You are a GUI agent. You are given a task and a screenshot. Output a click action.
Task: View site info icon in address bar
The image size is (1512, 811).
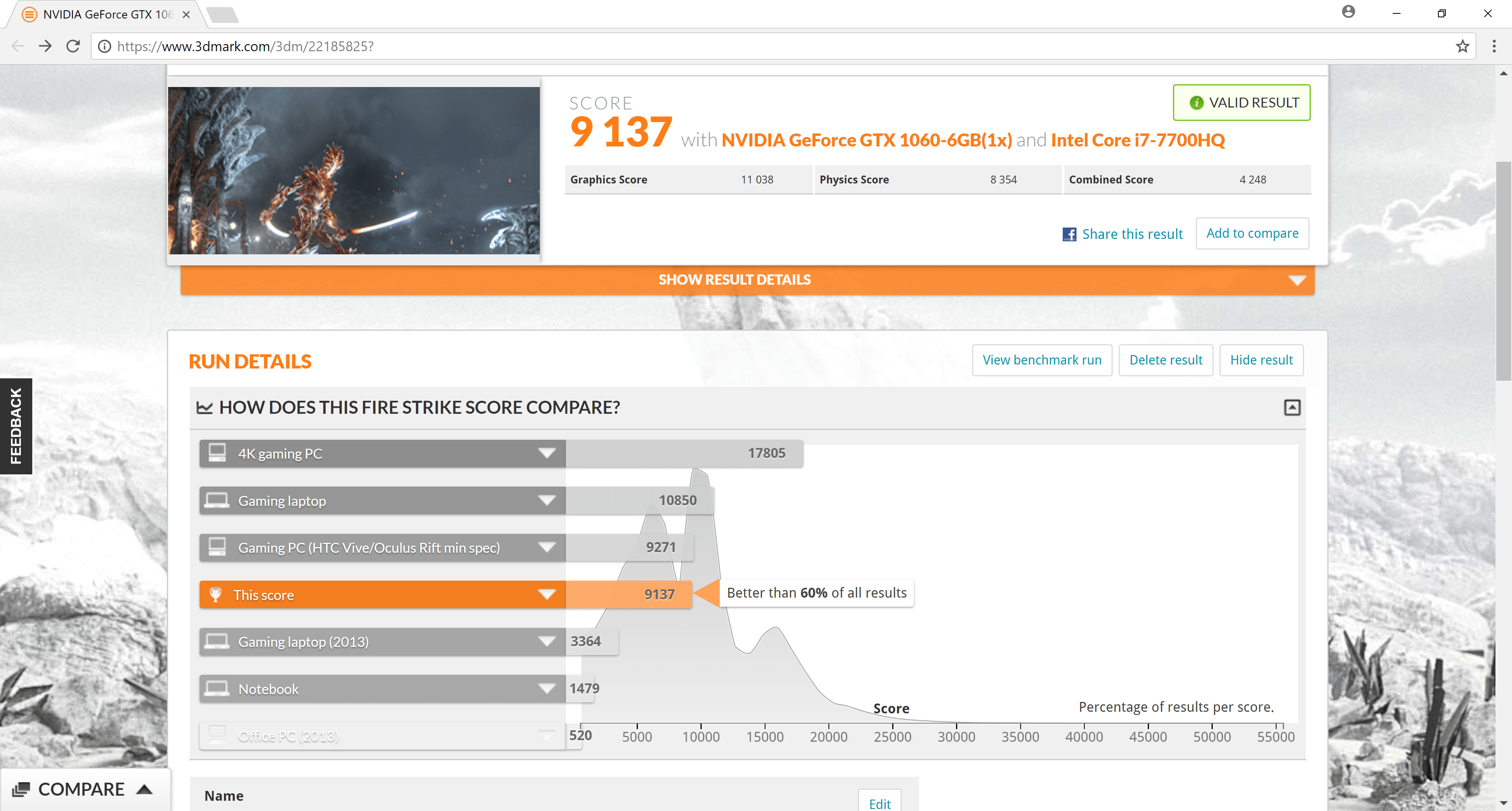pyautogui.click(x=104, y=46)
